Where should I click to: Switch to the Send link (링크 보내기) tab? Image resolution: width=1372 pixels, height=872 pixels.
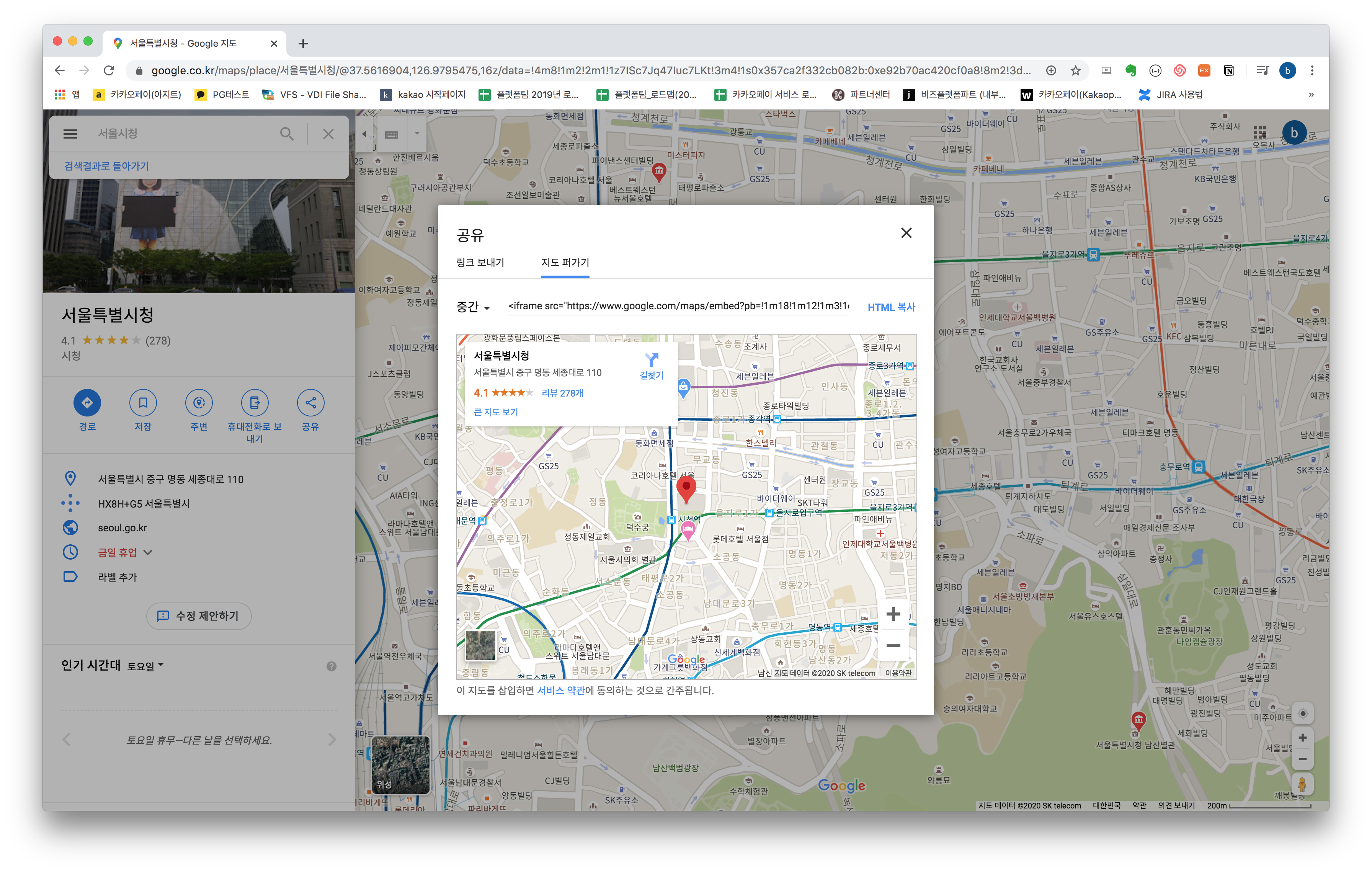[x=480, y=263]
